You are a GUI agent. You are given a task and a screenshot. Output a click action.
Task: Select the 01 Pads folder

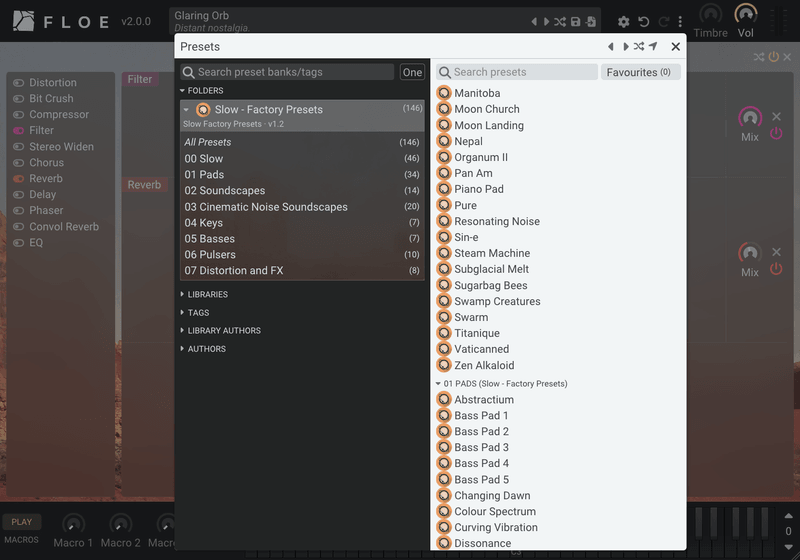coord(302,174)
